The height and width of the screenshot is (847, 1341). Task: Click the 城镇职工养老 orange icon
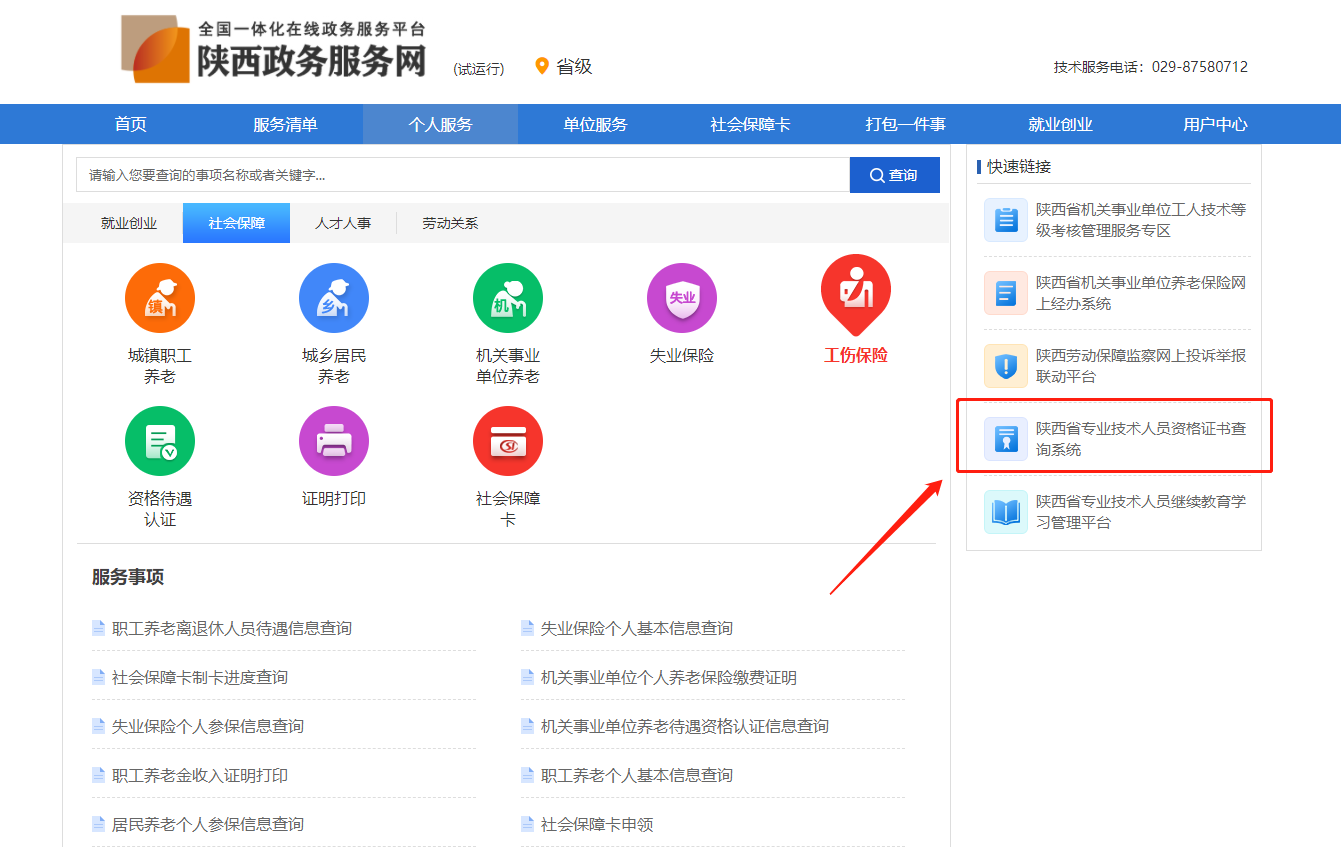(160, 298)
